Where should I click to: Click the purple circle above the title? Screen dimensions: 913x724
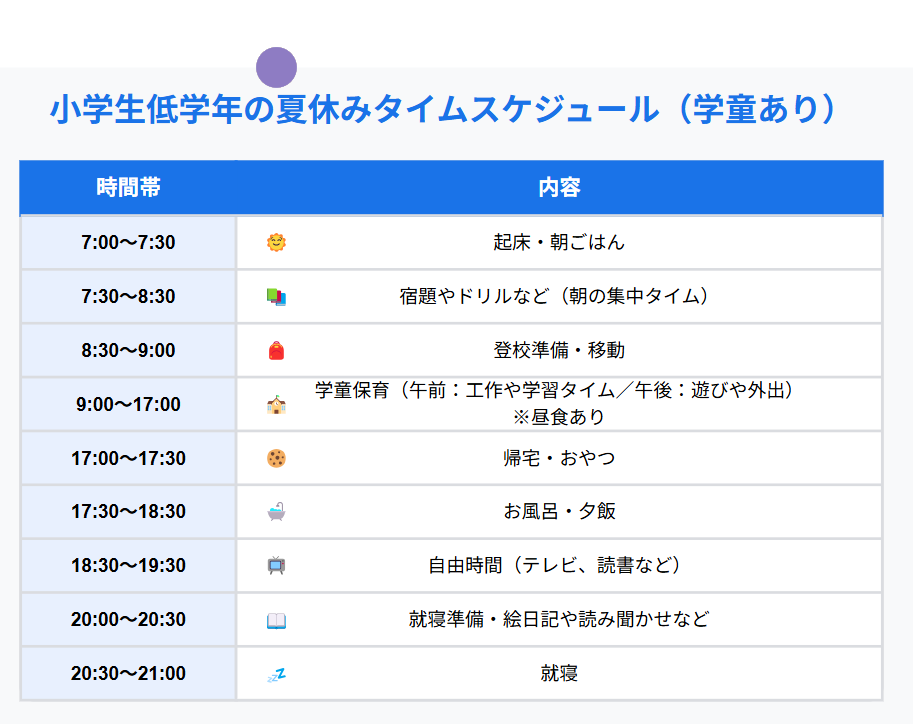coord(276,68)
